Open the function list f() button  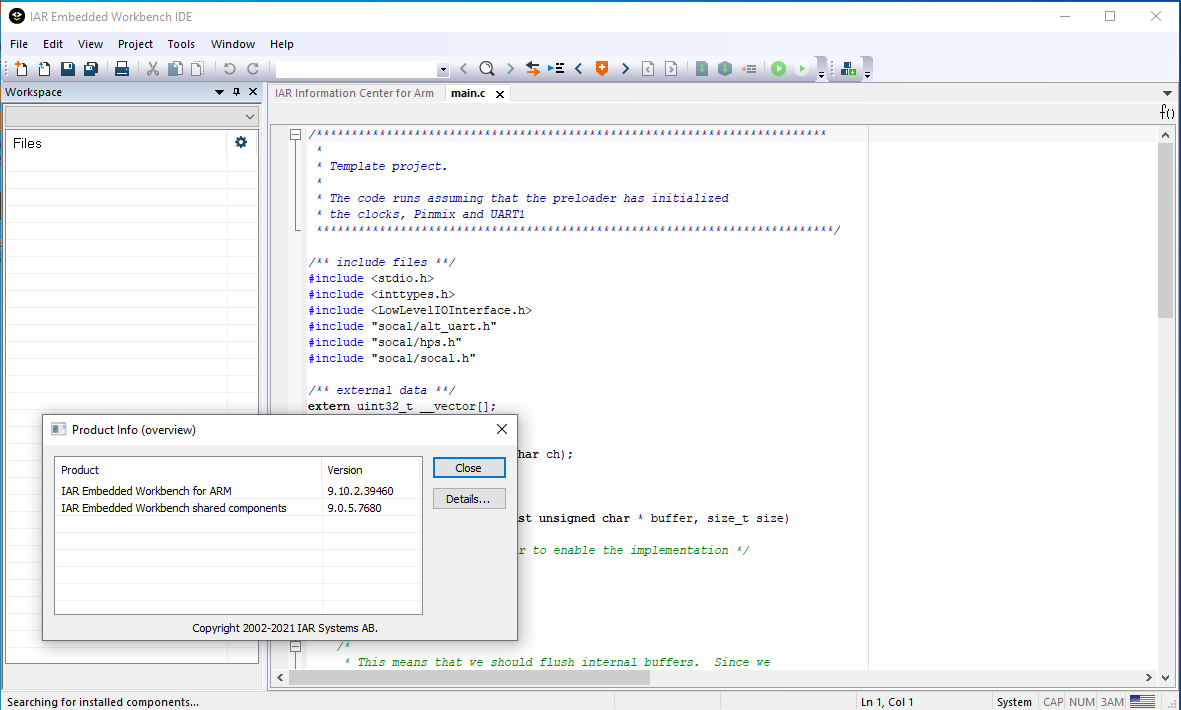click(x=1167, y=112)
